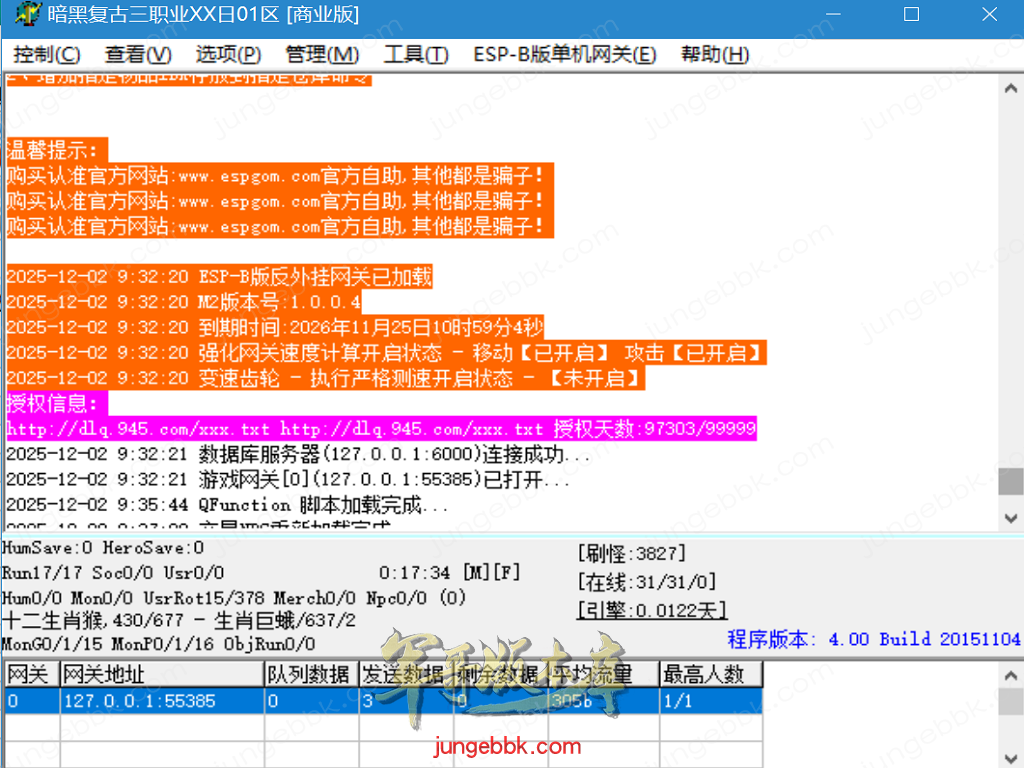The width and height of the screenshot is (1024, 768).
Task: Maximize the game server window
Action: coord(911,15)
